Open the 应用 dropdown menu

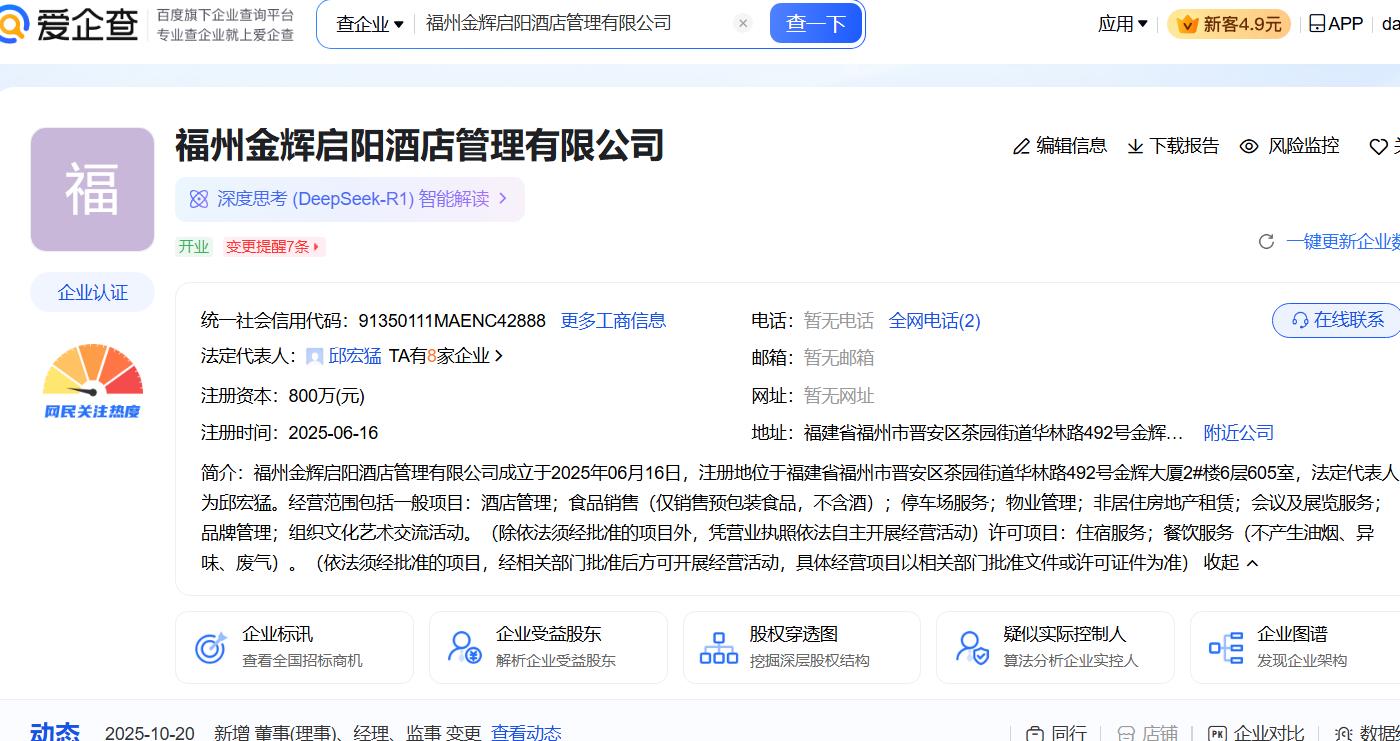point(1122,24)
